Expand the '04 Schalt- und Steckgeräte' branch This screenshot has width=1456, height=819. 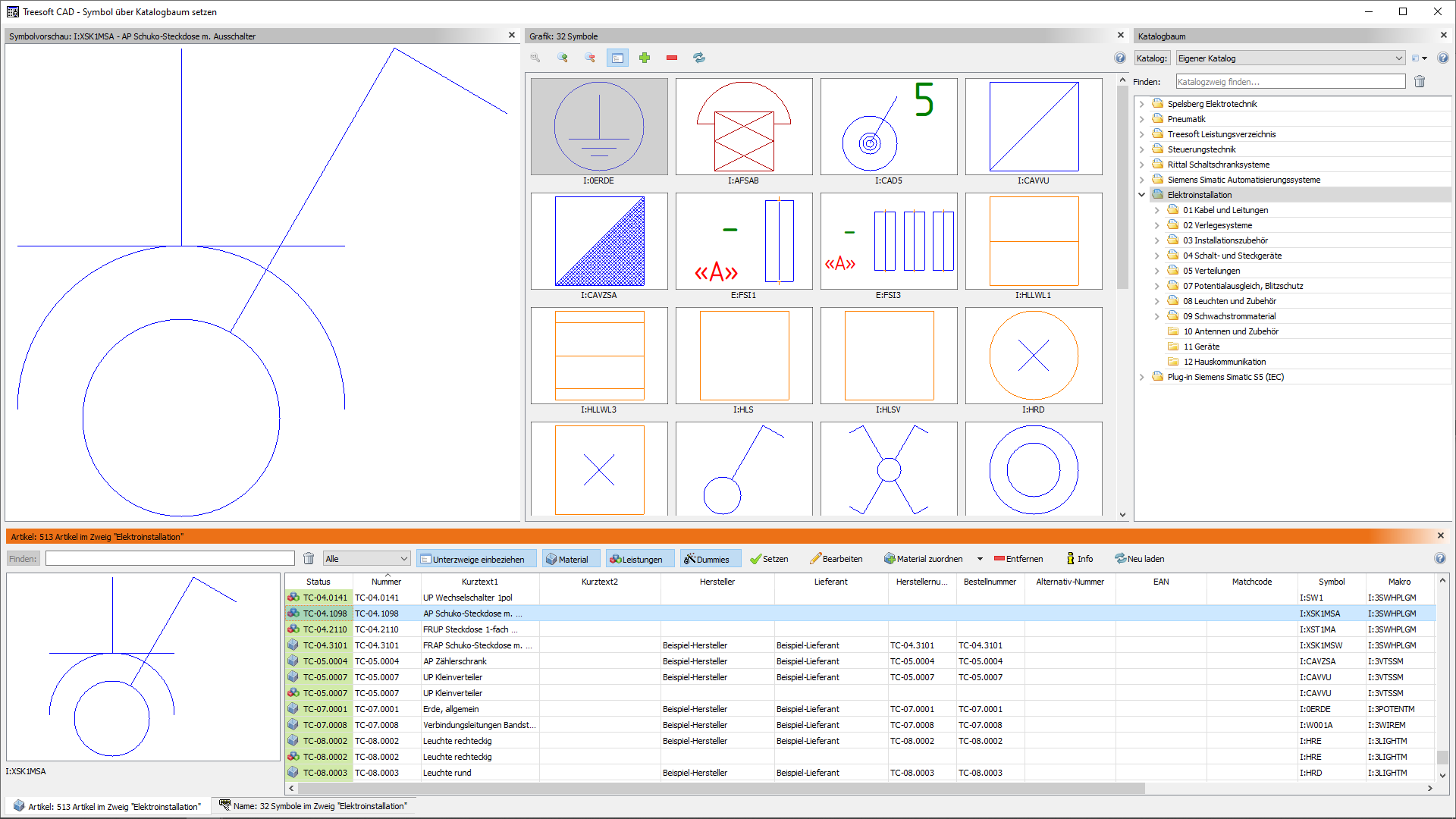tap(1156, 256)
